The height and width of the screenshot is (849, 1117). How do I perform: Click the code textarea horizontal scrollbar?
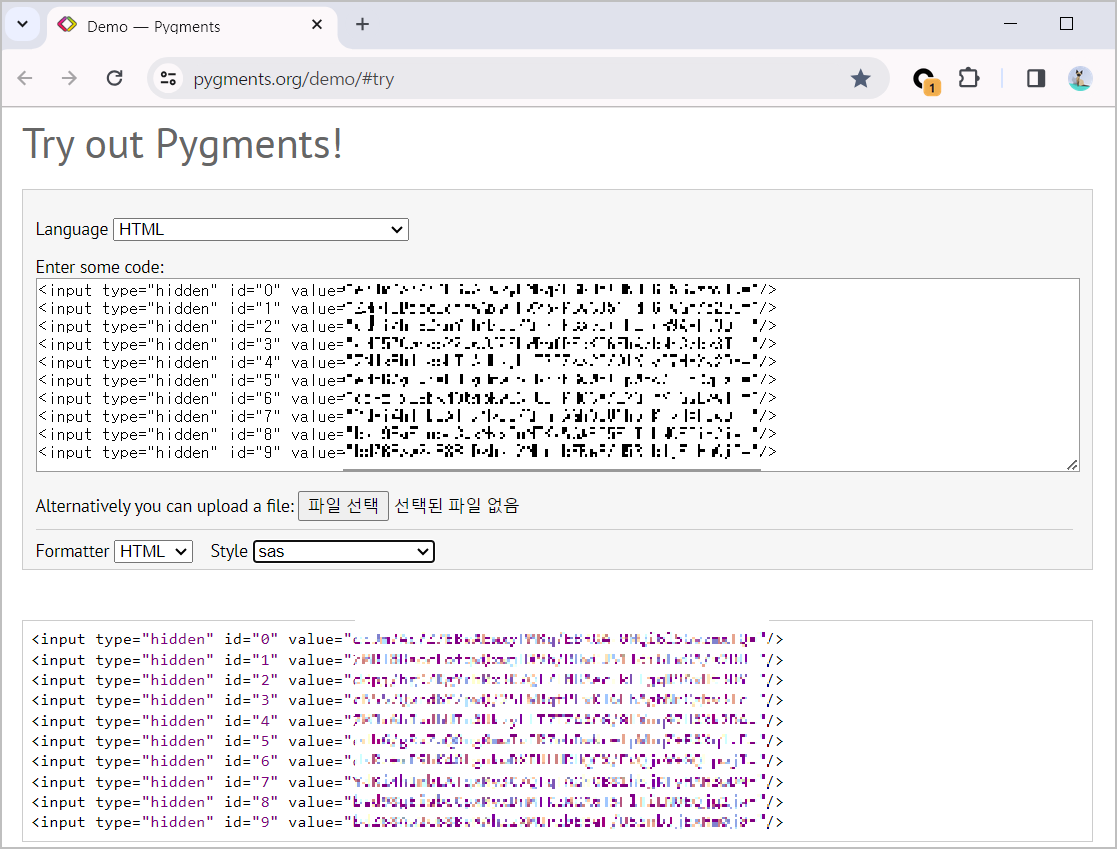click(x=552, y=469)
